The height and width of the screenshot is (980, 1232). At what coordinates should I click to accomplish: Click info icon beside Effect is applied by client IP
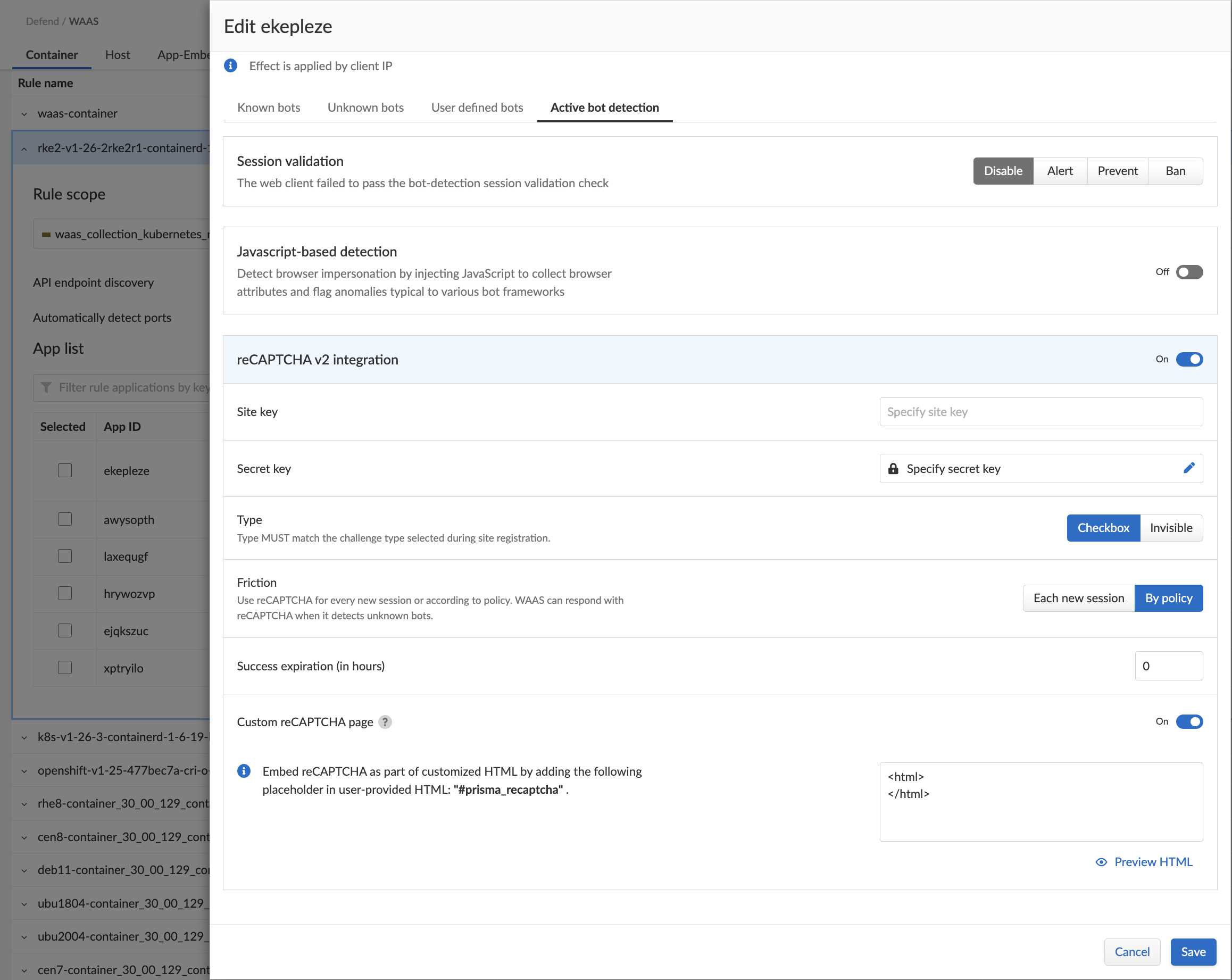coord(230,66)
